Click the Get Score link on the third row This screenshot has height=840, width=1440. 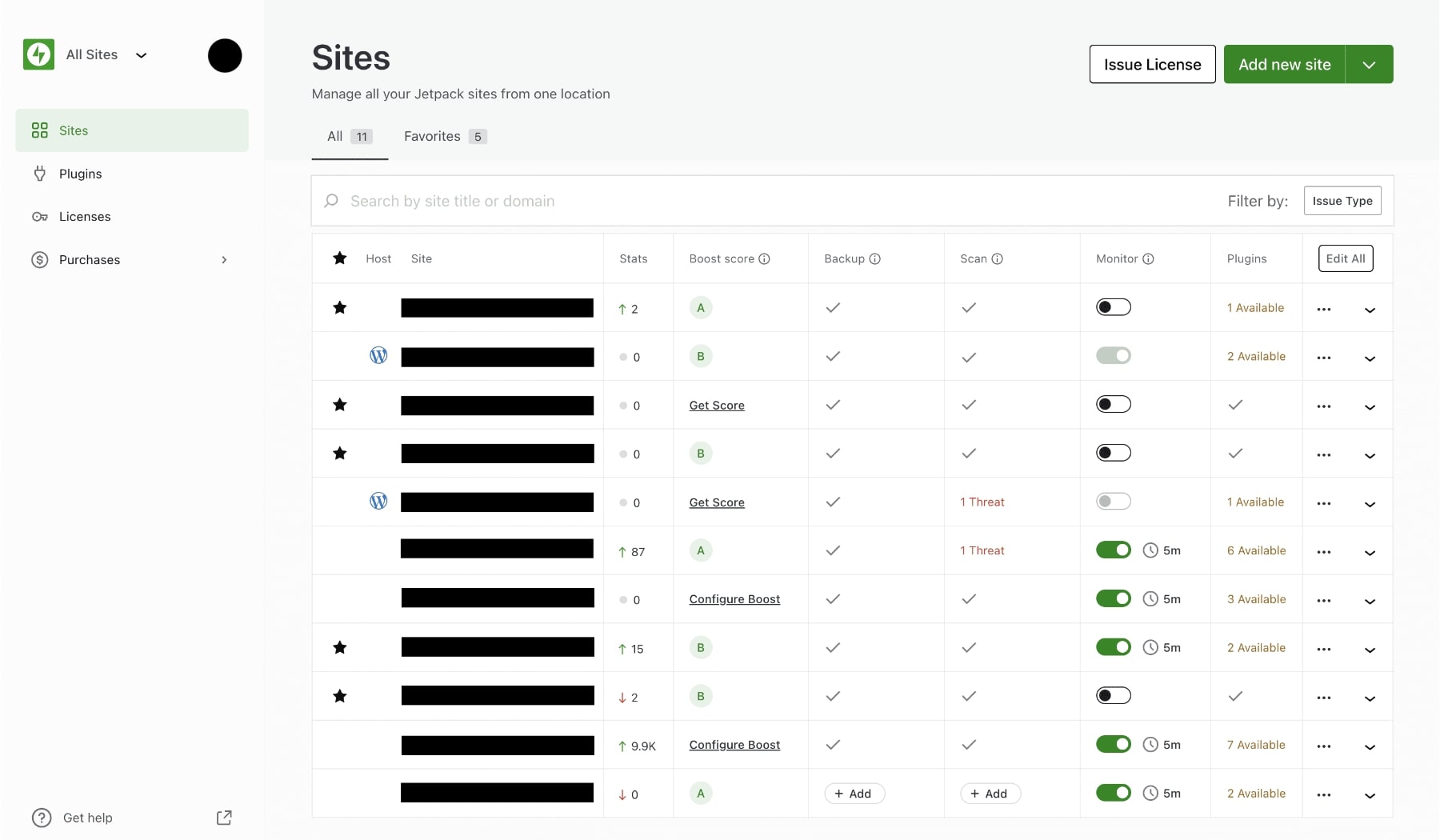[x=717, y=405]
